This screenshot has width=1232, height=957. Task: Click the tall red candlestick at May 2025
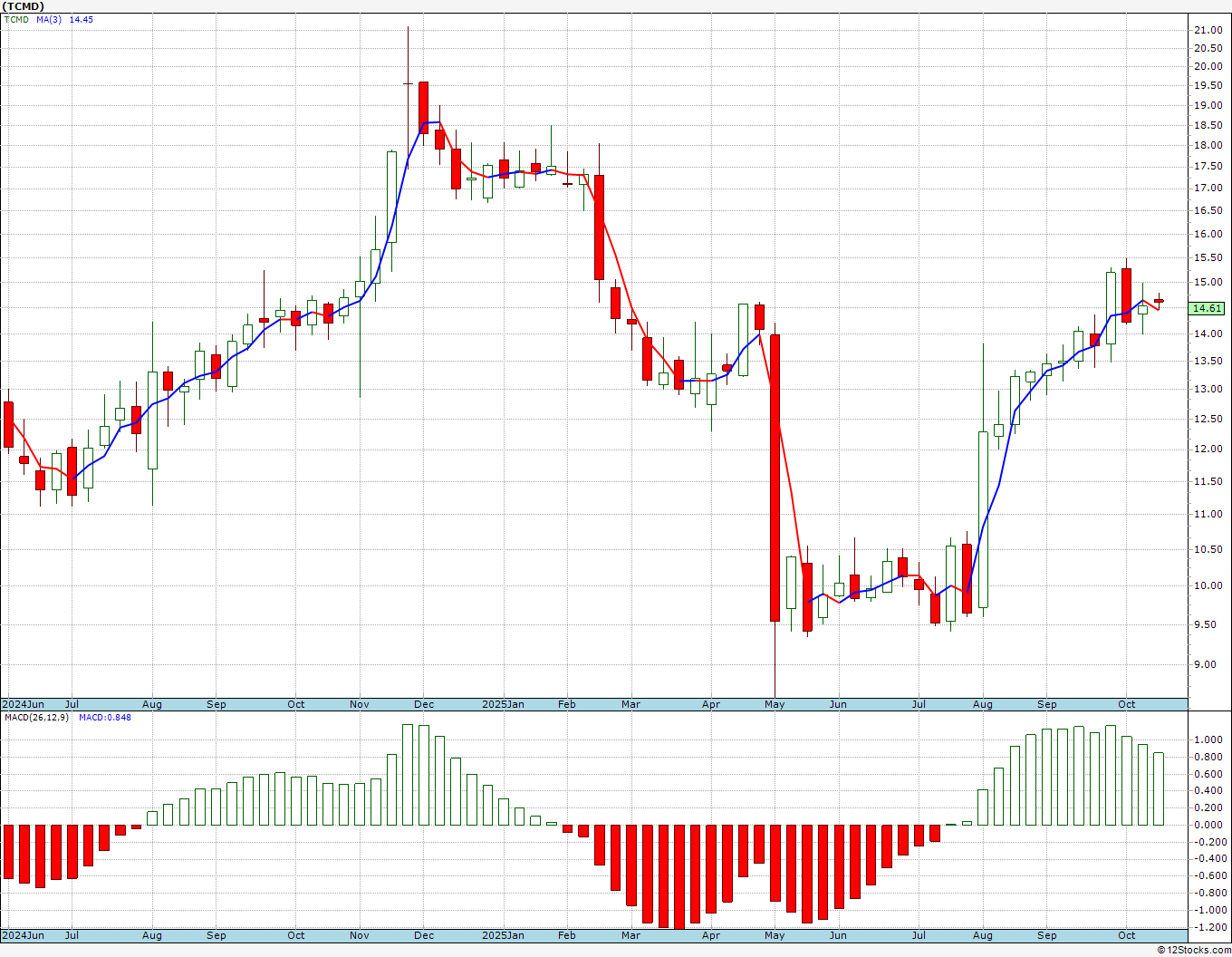pyautogui.click(x=775, y=478)
